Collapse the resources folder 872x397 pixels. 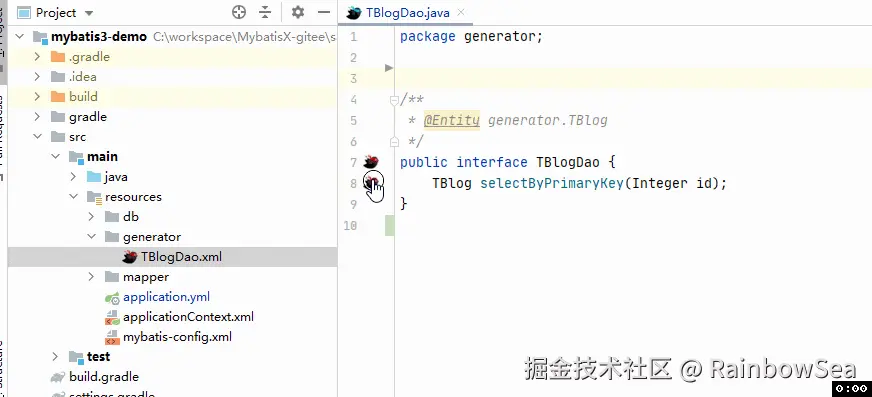[x=73, y=197]
